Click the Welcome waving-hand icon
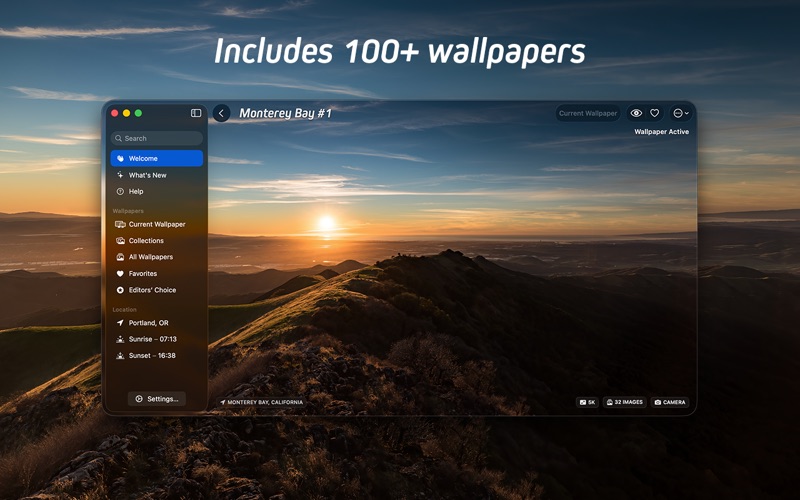 [x=120, y=158]
